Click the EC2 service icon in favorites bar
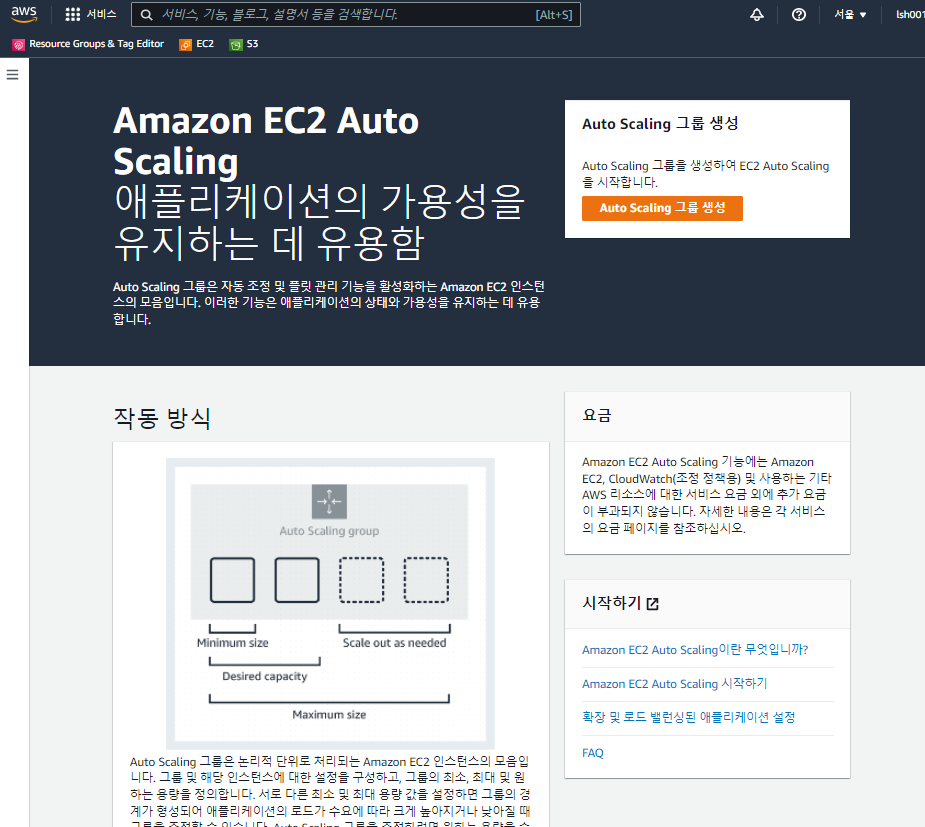Screen dimensions: 925x827 click(x=185, y=44)
